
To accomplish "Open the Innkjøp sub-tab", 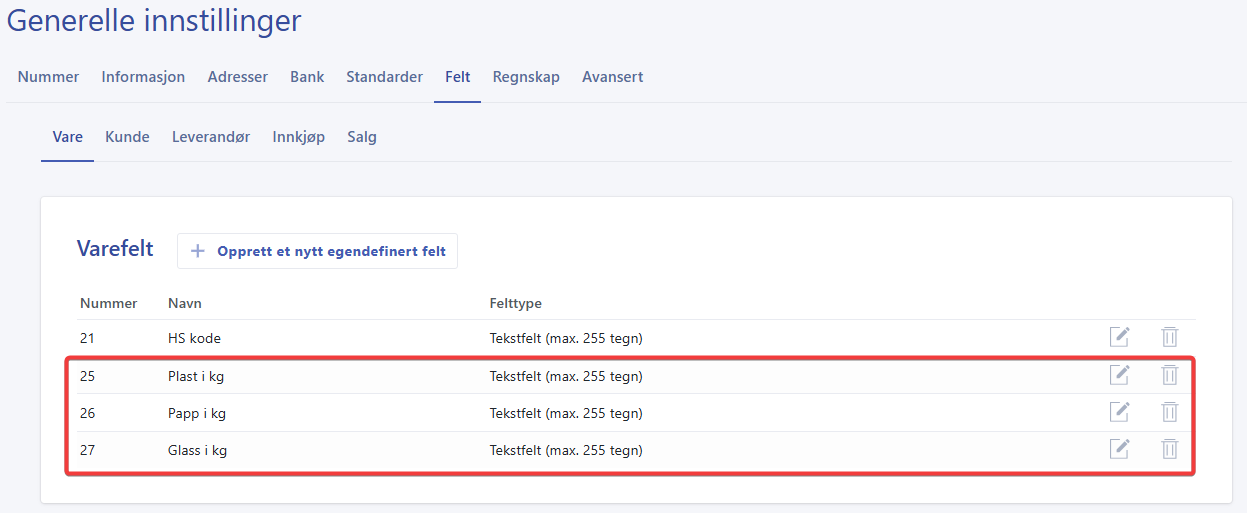I will [x=298, y=137].
